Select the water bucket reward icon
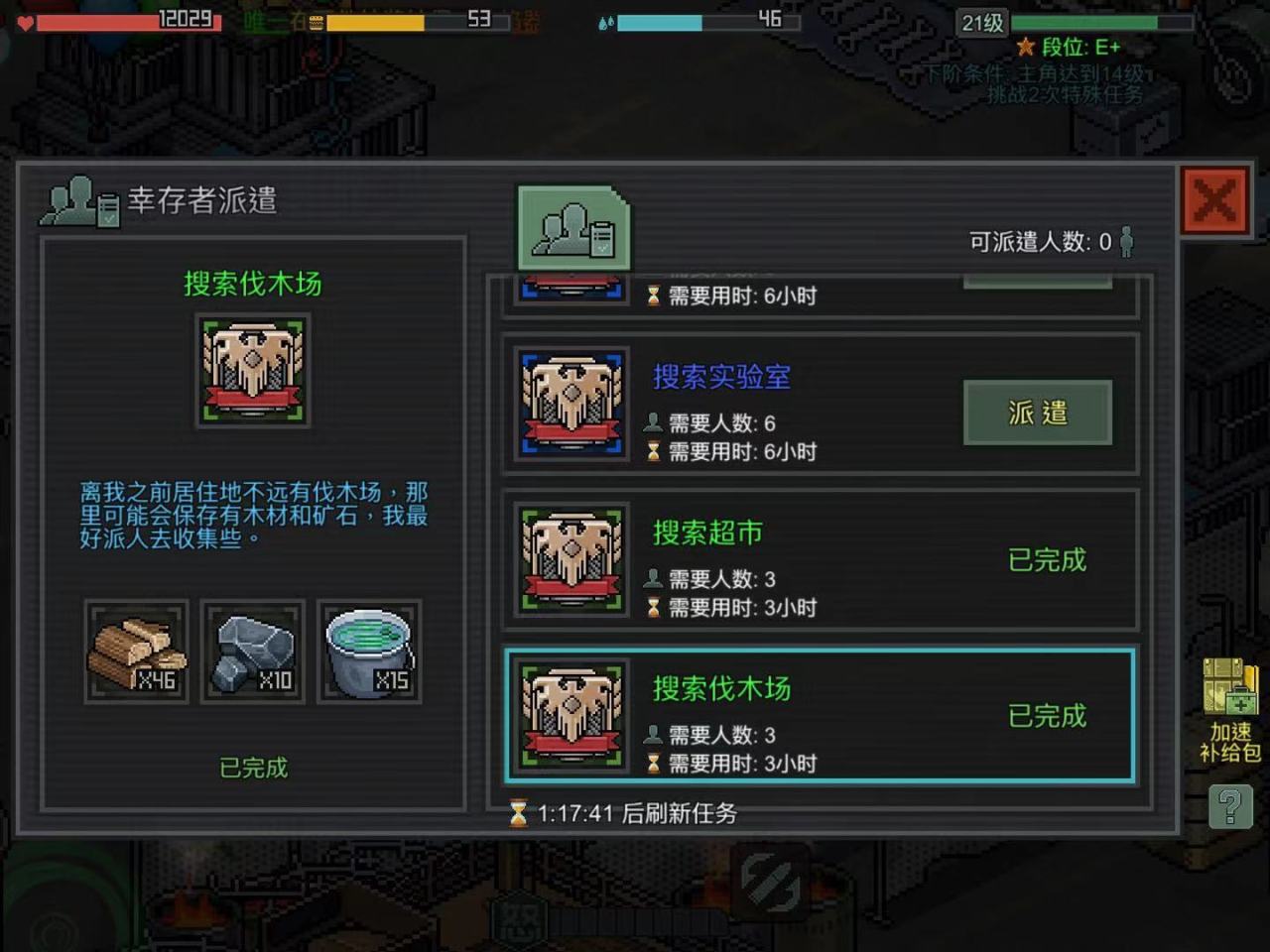This screenshot has width=1270, height=952. pyautogui.click(x=369, y=652)
